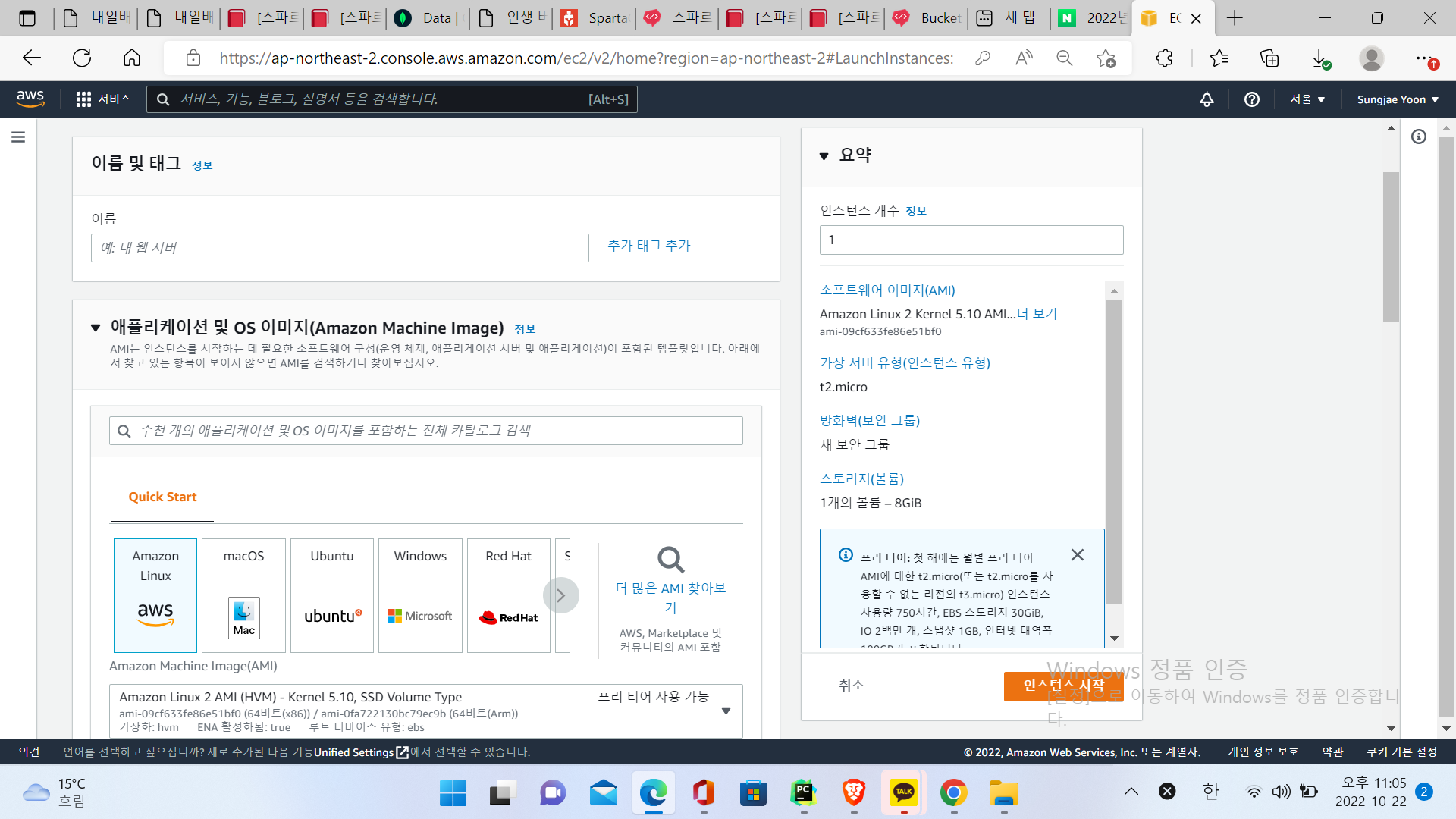Open Unified Settings link in footer

pos(362,752)
